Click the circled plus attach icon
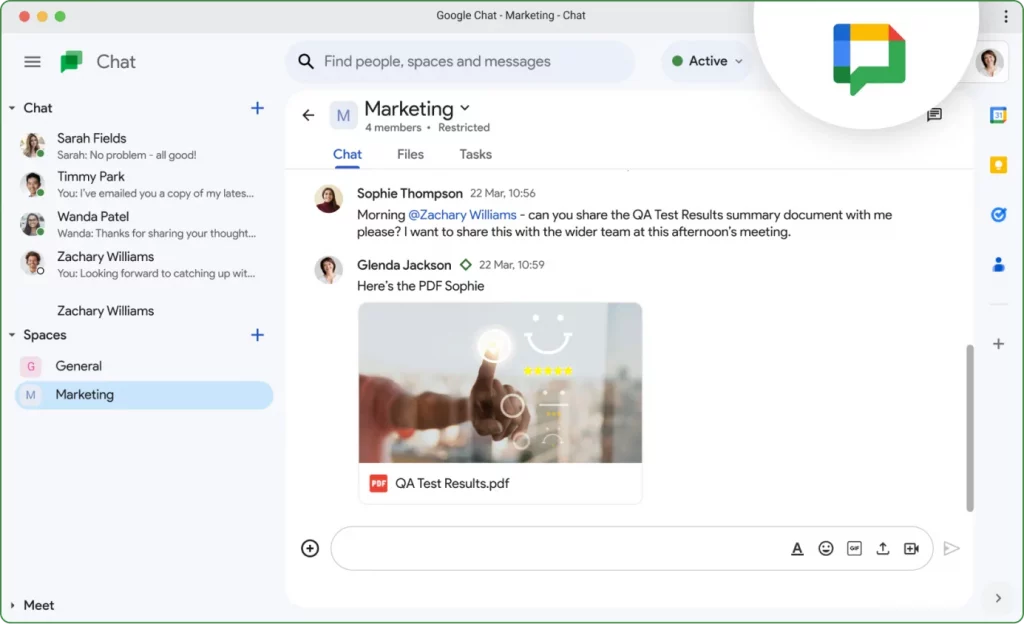Viewport: 1024px width, 624px height. coord(310,548)
